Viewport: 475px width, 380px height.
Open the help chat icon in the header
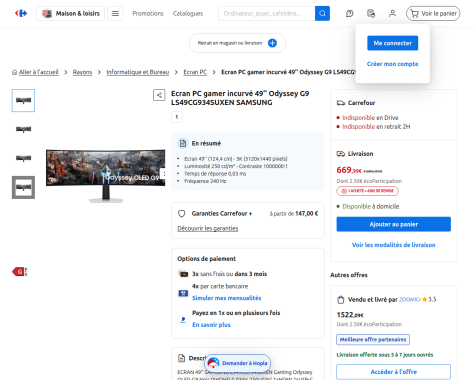tap(349, 13)
